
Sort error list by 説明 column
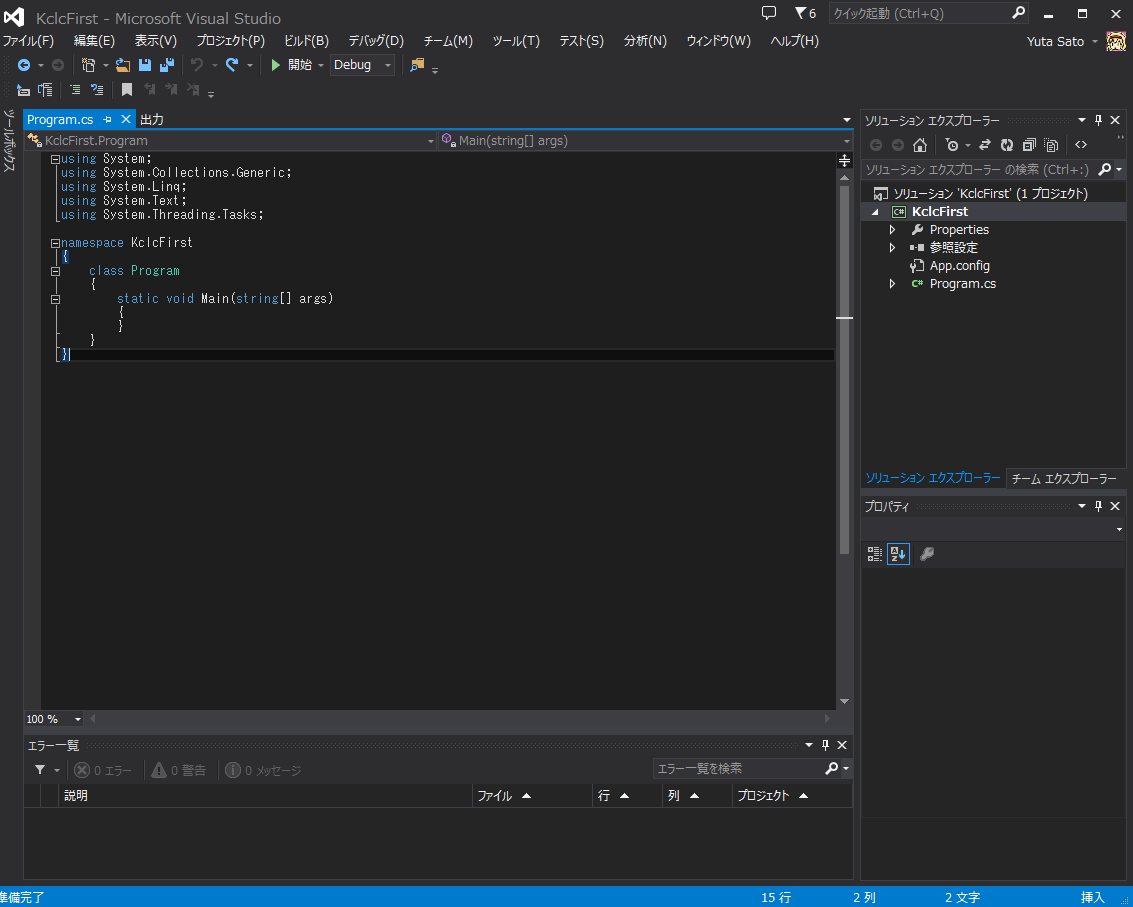[x=265, y=796]
